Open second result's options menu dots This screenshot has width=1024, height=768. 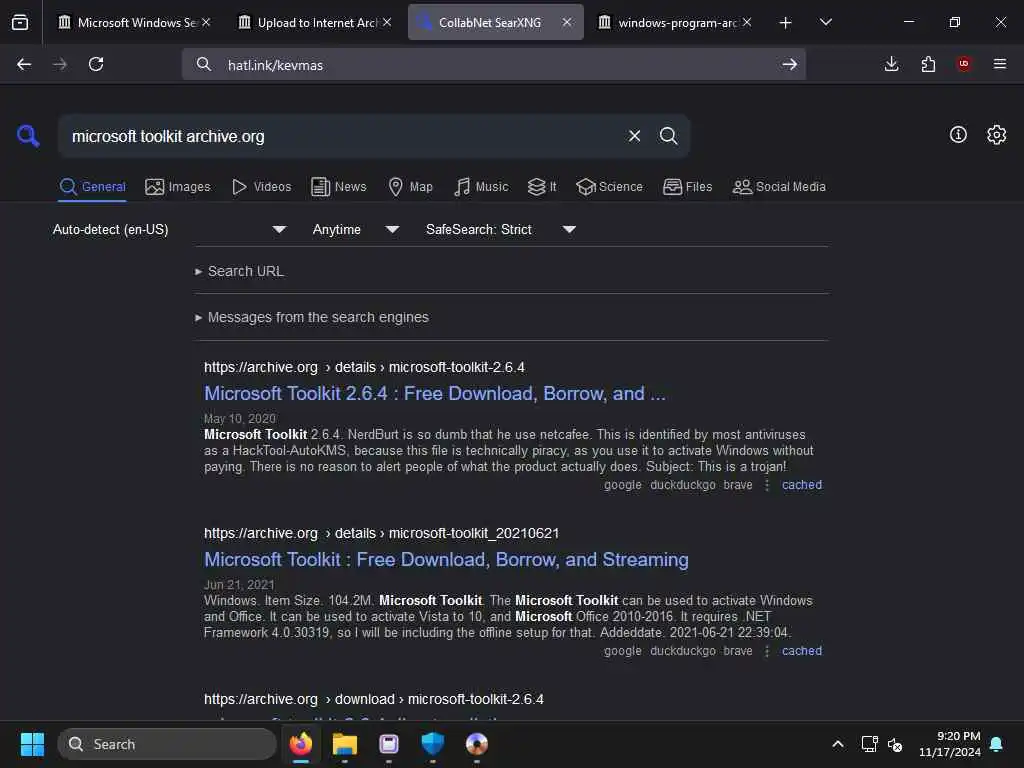767,650
